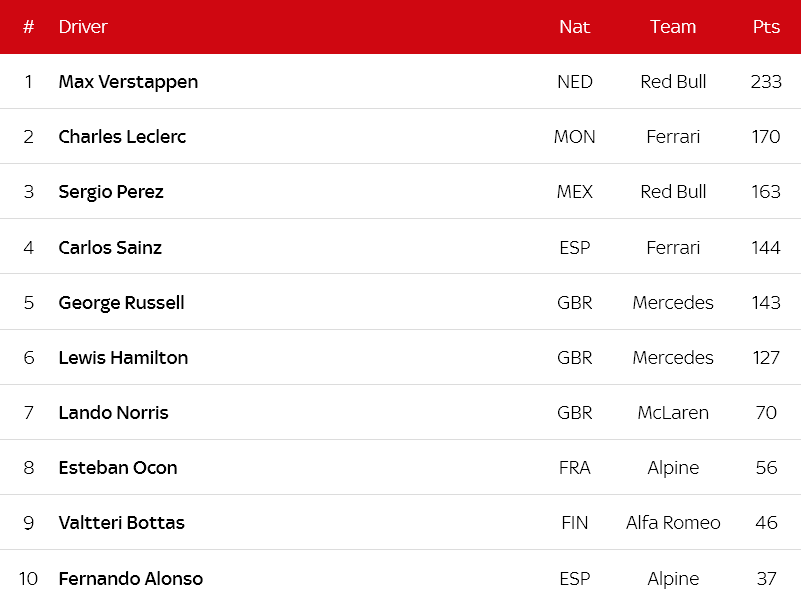Open Charles Leclerc driver link
The width and height of the screenshot is (801, 602).
click(x=122, y=136)
